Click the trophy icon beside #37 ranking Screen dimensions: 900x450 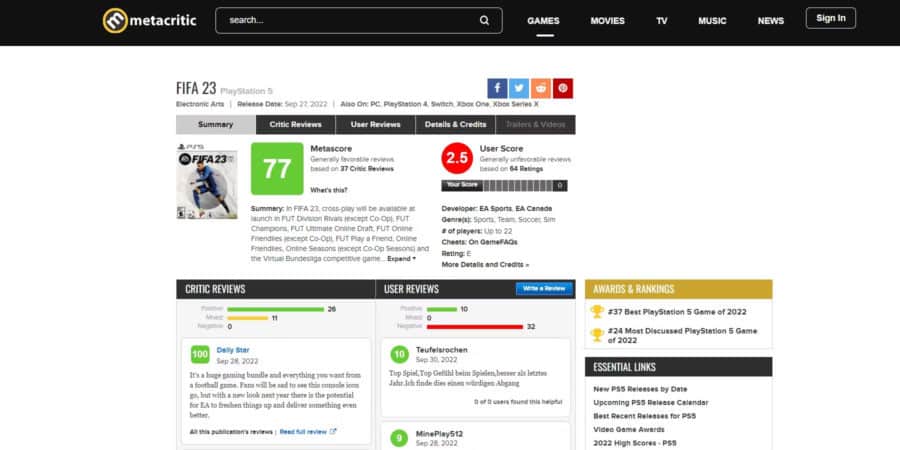[597, 312]
